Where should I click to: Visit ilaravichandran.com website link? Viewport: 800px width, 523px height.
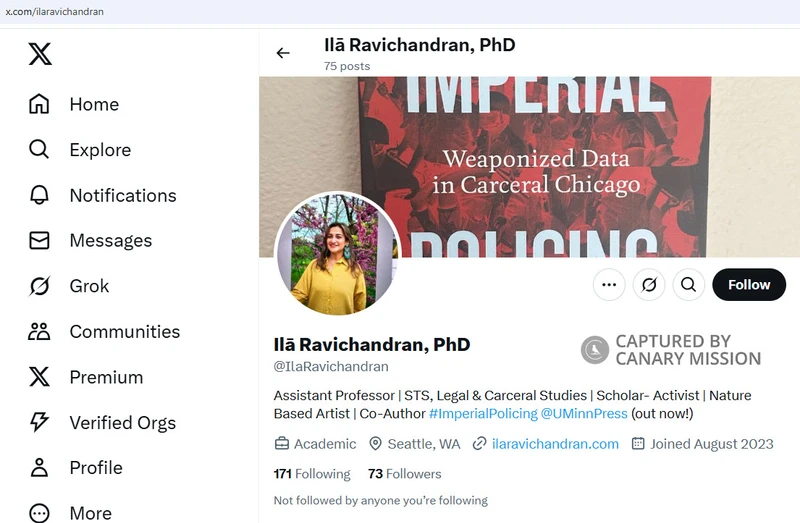coord(555,444)
